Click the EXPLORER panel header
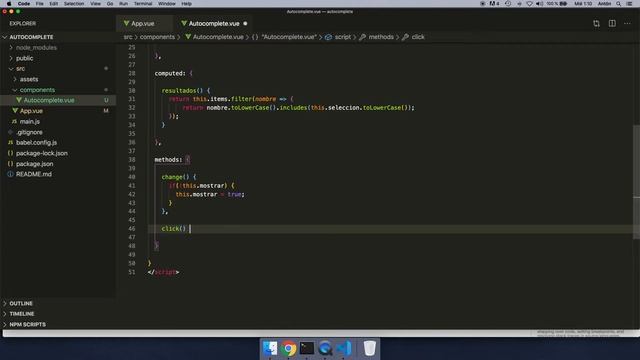Image resolution: width=640 pixels, height=360 pixels. tap(22, 24)
